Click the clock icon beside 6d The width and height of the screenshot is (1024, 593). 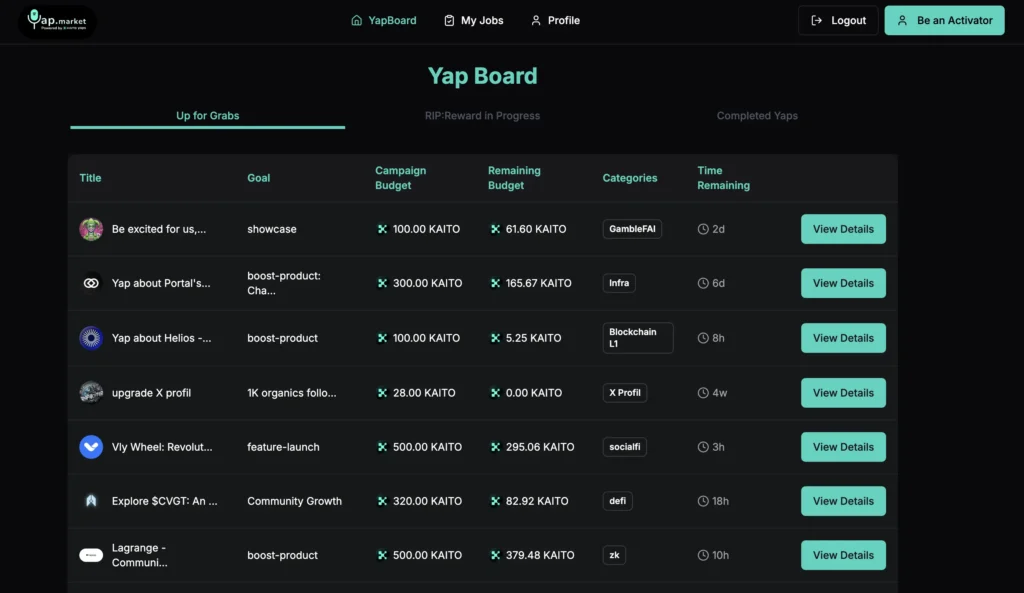[703, 283]
